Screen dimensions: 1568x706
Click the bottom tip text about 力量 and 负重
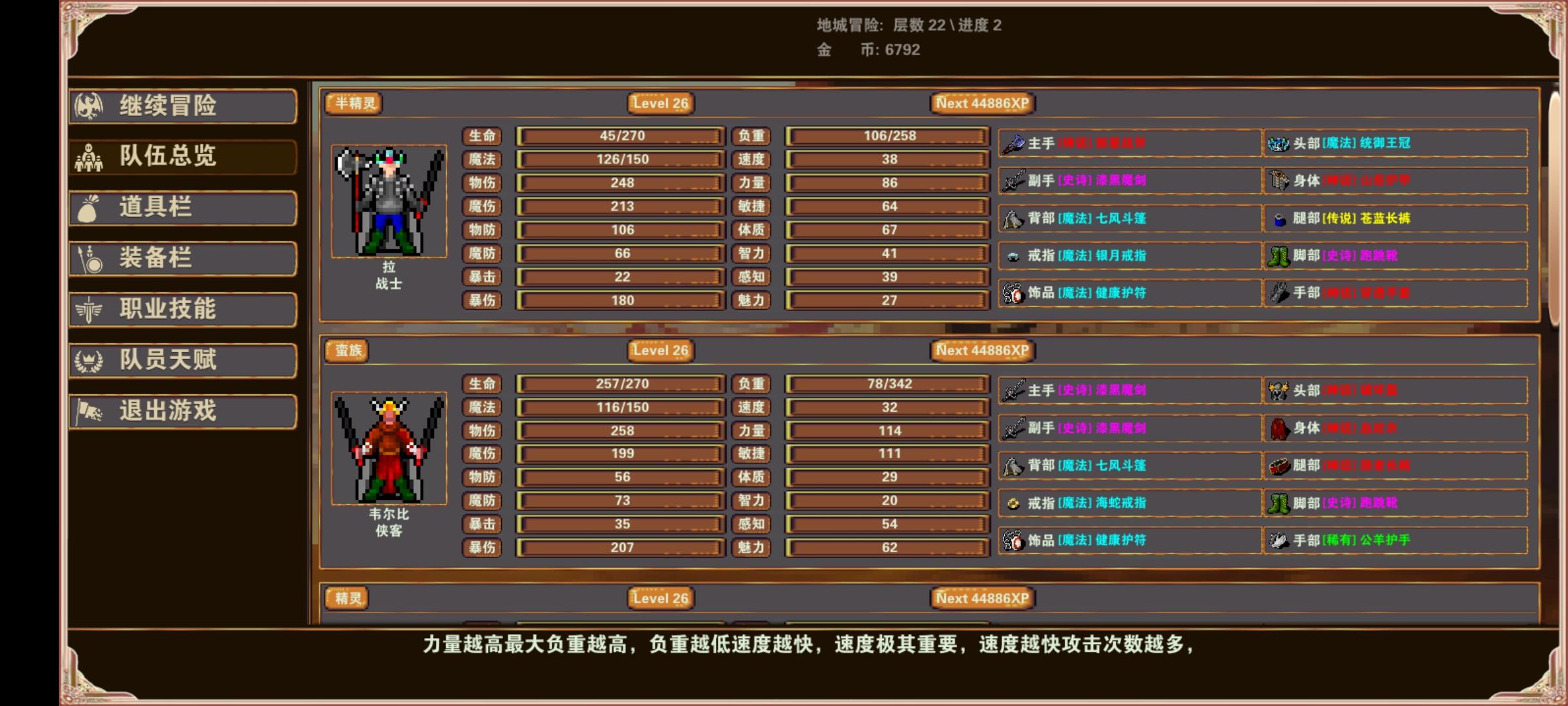pyautogui.click(x=809, y=645)
